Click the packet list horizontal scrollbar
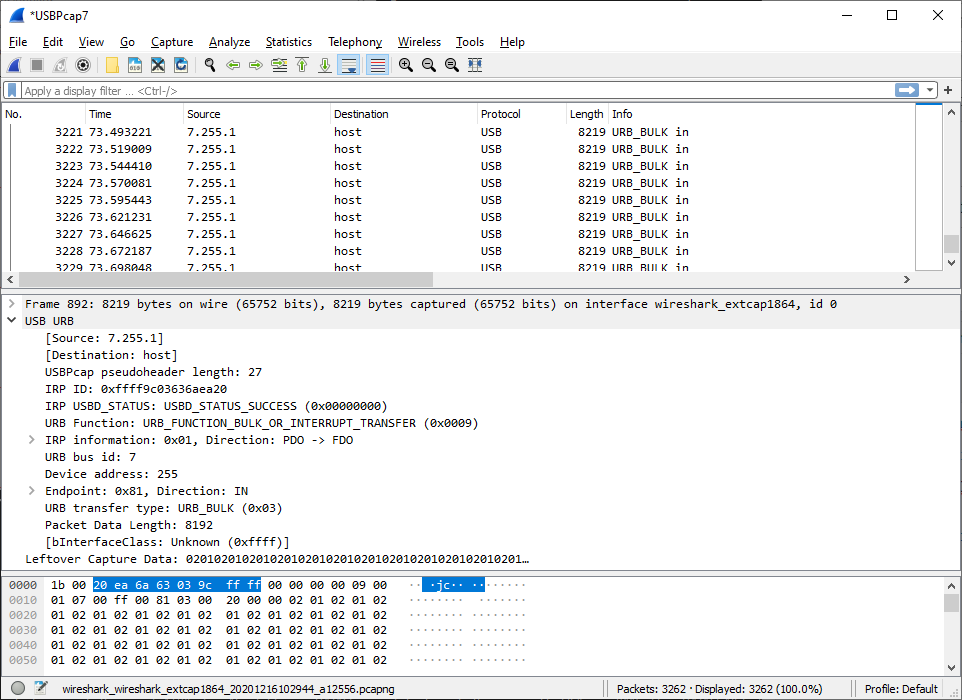This screenshot has height=700, width=962. pyautogui.click(x=226, y=280)
